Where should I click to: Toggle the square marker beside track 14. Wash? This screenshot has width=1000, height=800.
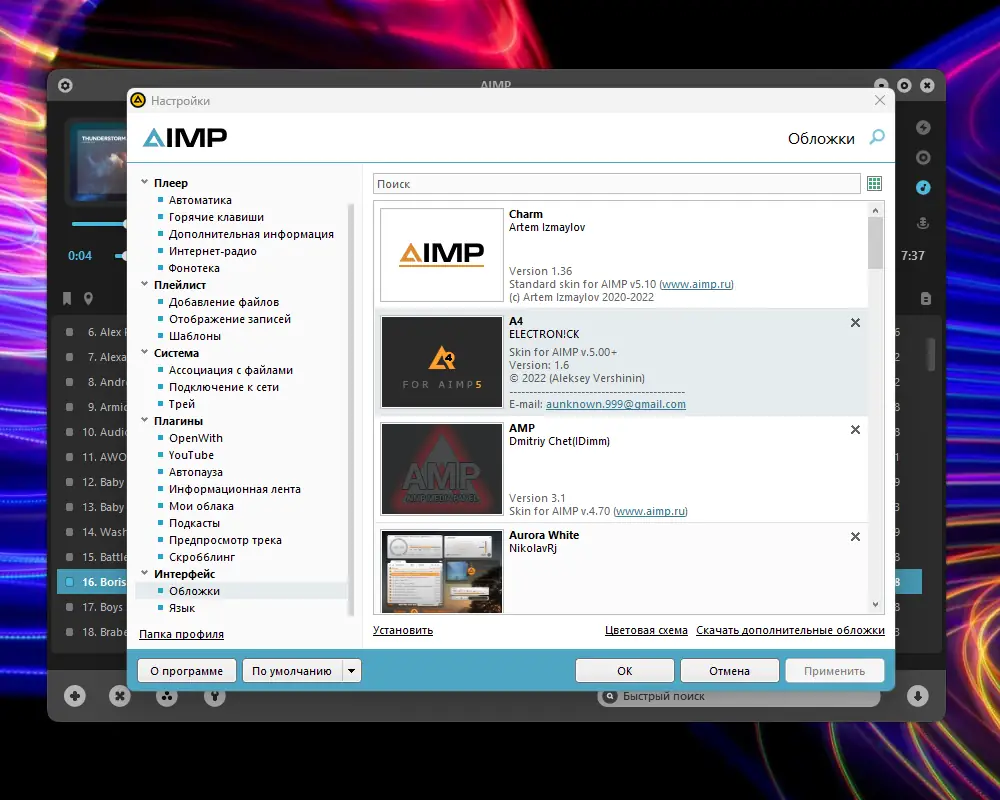[x=70, y=532]
